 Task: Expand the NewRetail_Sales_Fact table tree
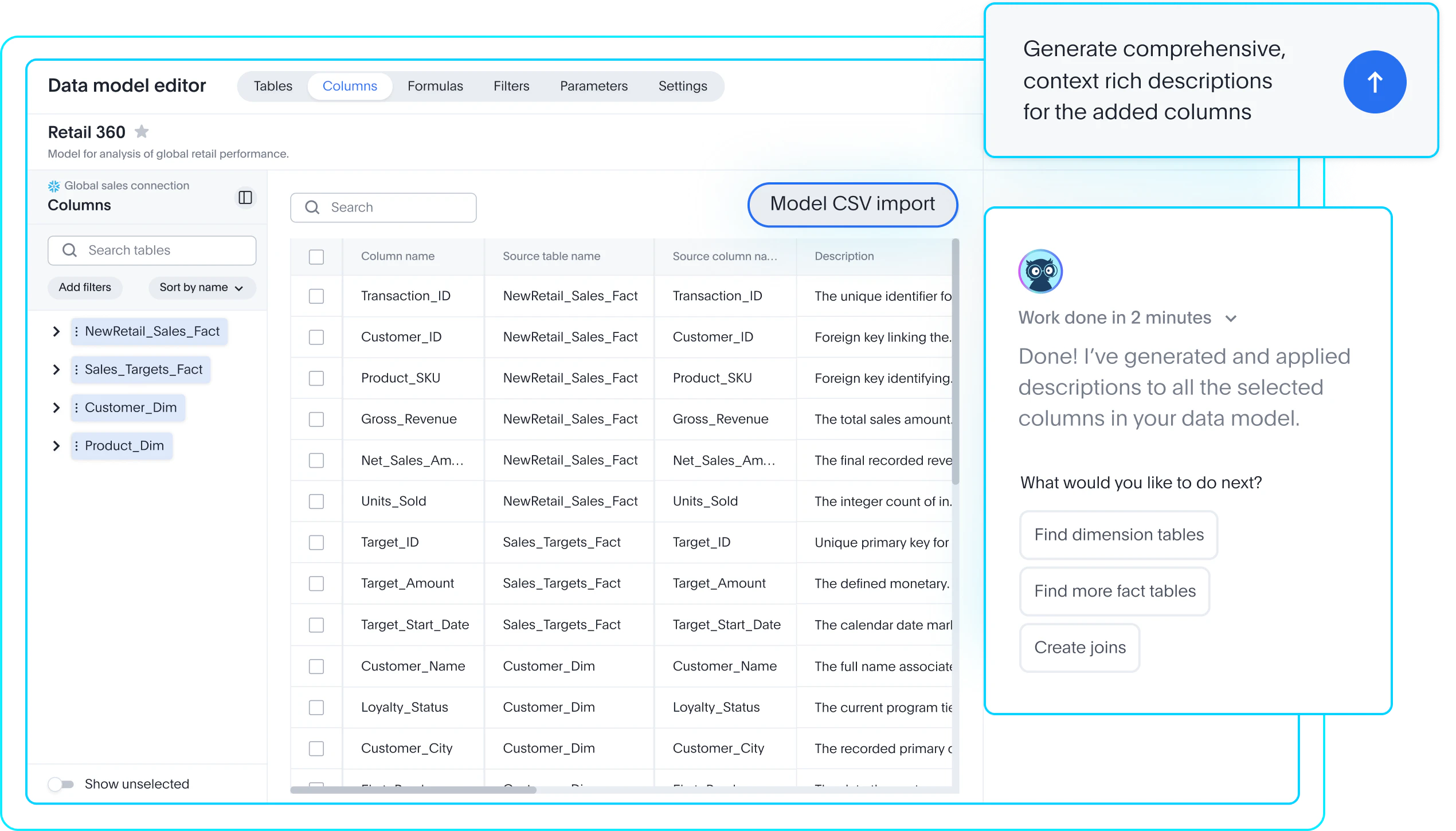pos(56,331)
